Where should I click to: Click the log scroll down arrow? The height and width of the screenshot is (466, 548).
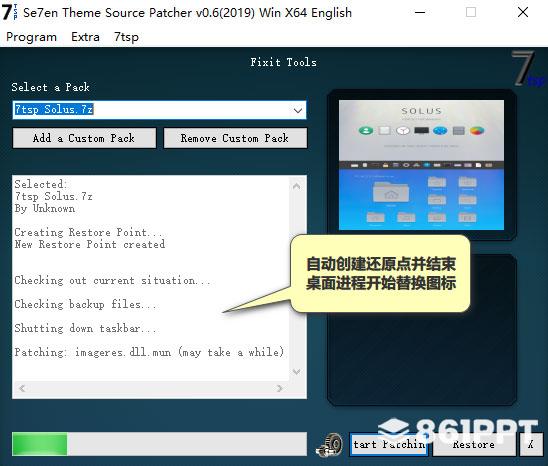coord(296,371)
